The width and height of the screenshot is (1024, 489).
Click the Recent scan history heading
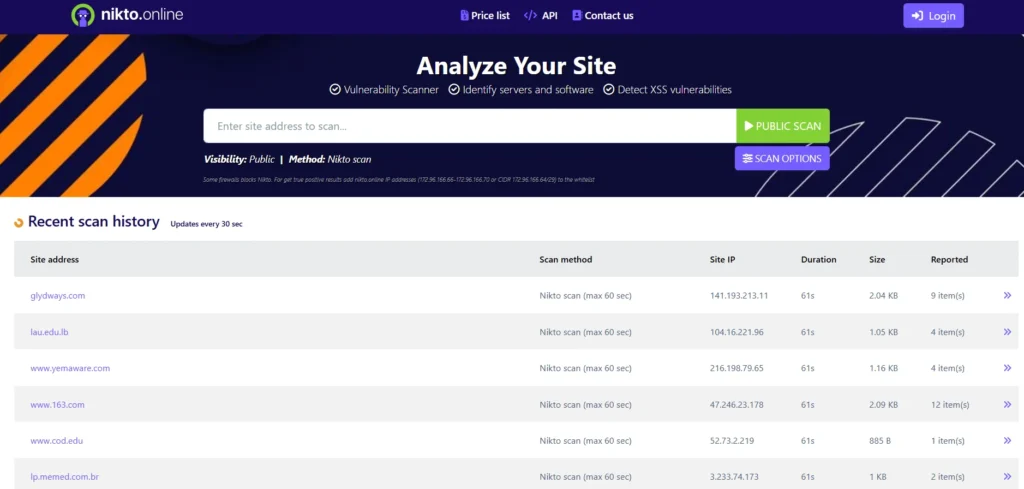click(93, 222)
